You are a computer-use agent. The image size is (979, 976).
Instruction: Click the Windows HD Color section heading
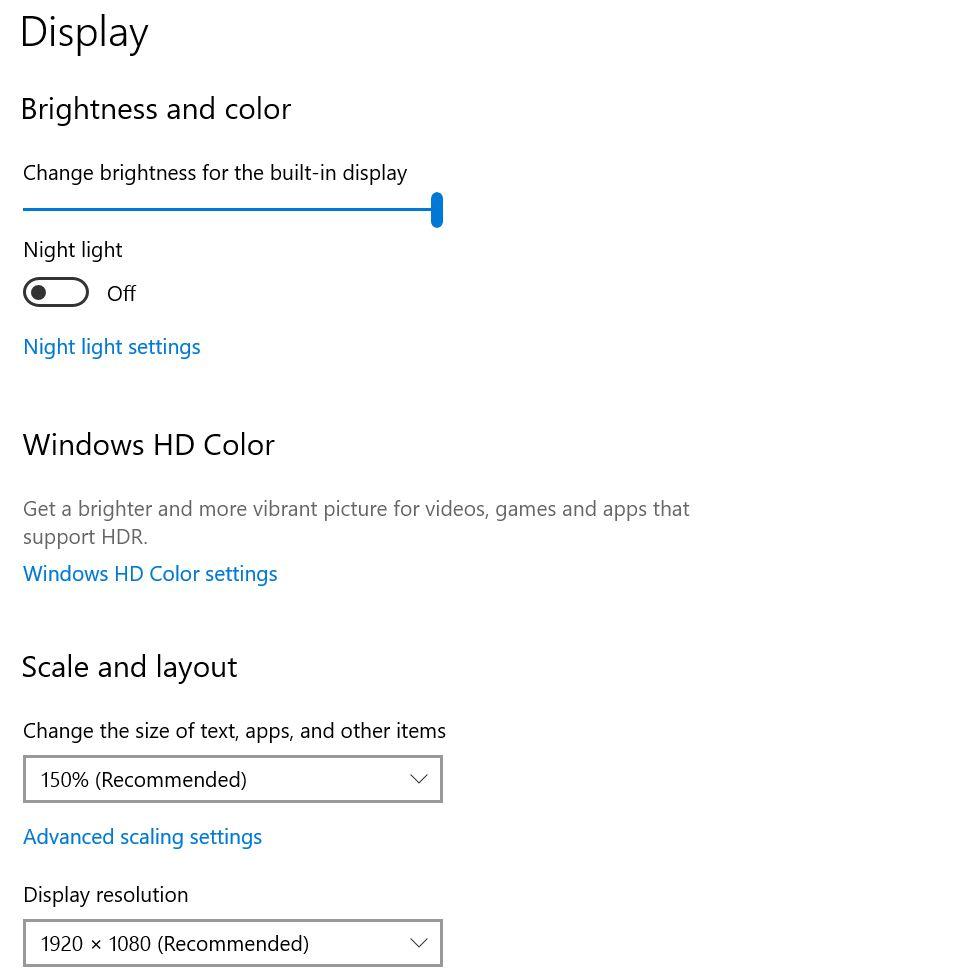(149, 445)
